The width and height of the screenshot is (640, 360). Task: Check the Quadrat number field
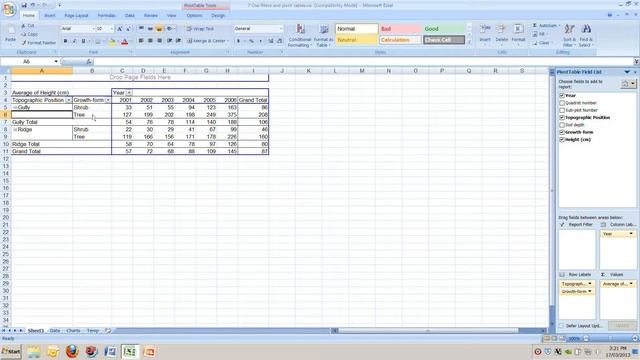tap(562, 103)
